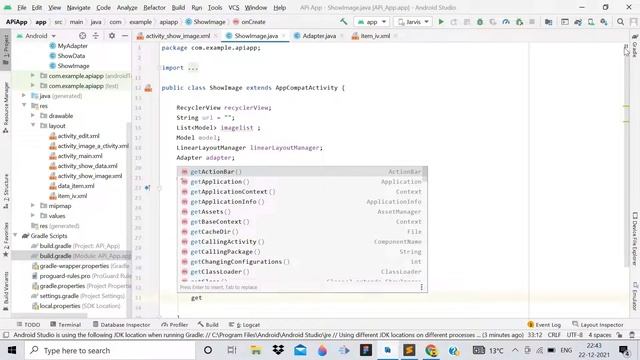Choose getClassLoader() from suggestions
This screenshot has height=360, width=640.
pos(302,272)
